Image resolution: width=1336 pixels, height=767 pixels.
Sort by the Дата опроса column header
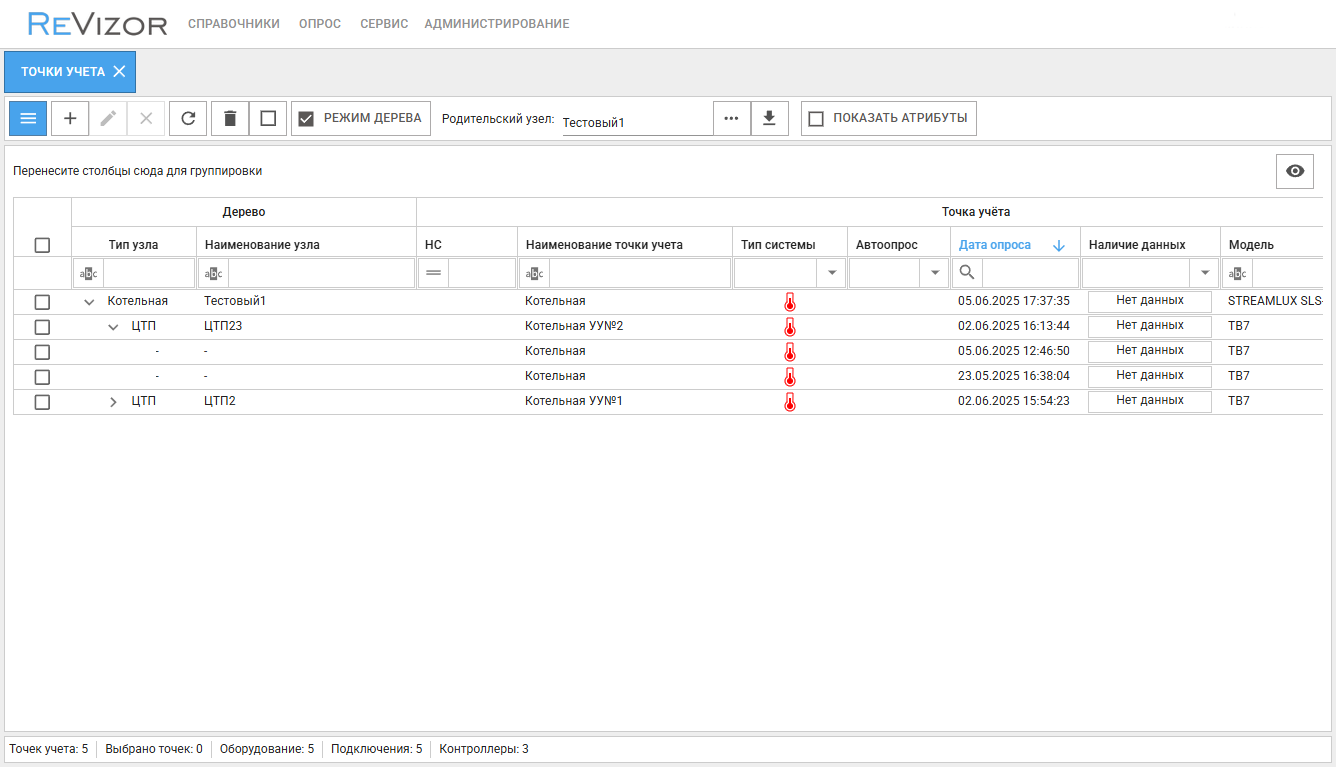[x=995, y=245]
